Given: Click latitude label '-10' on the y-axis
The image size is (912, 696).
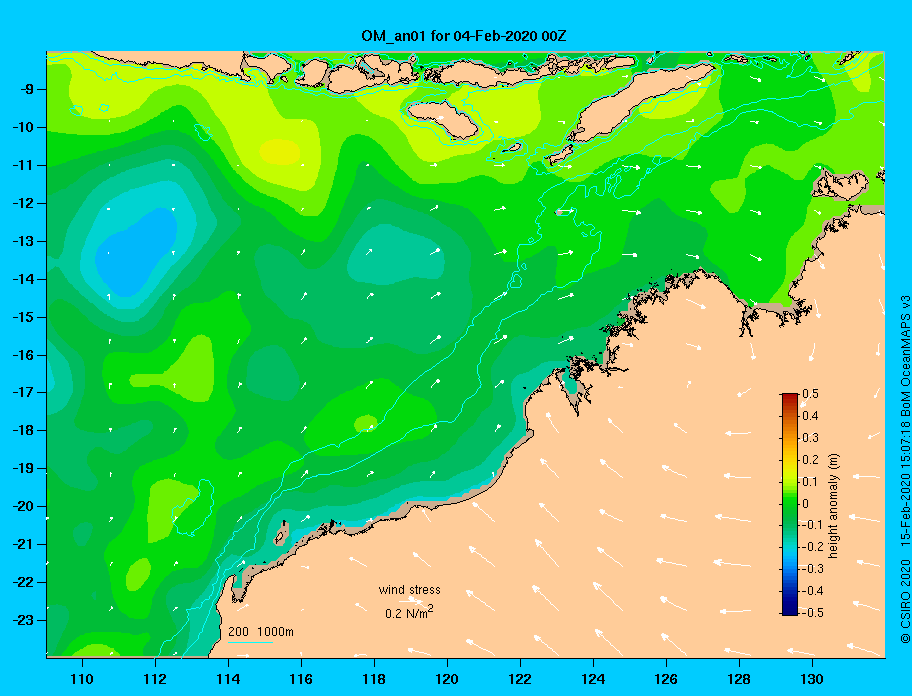Looking at the screenshot, I should point(24,127).
